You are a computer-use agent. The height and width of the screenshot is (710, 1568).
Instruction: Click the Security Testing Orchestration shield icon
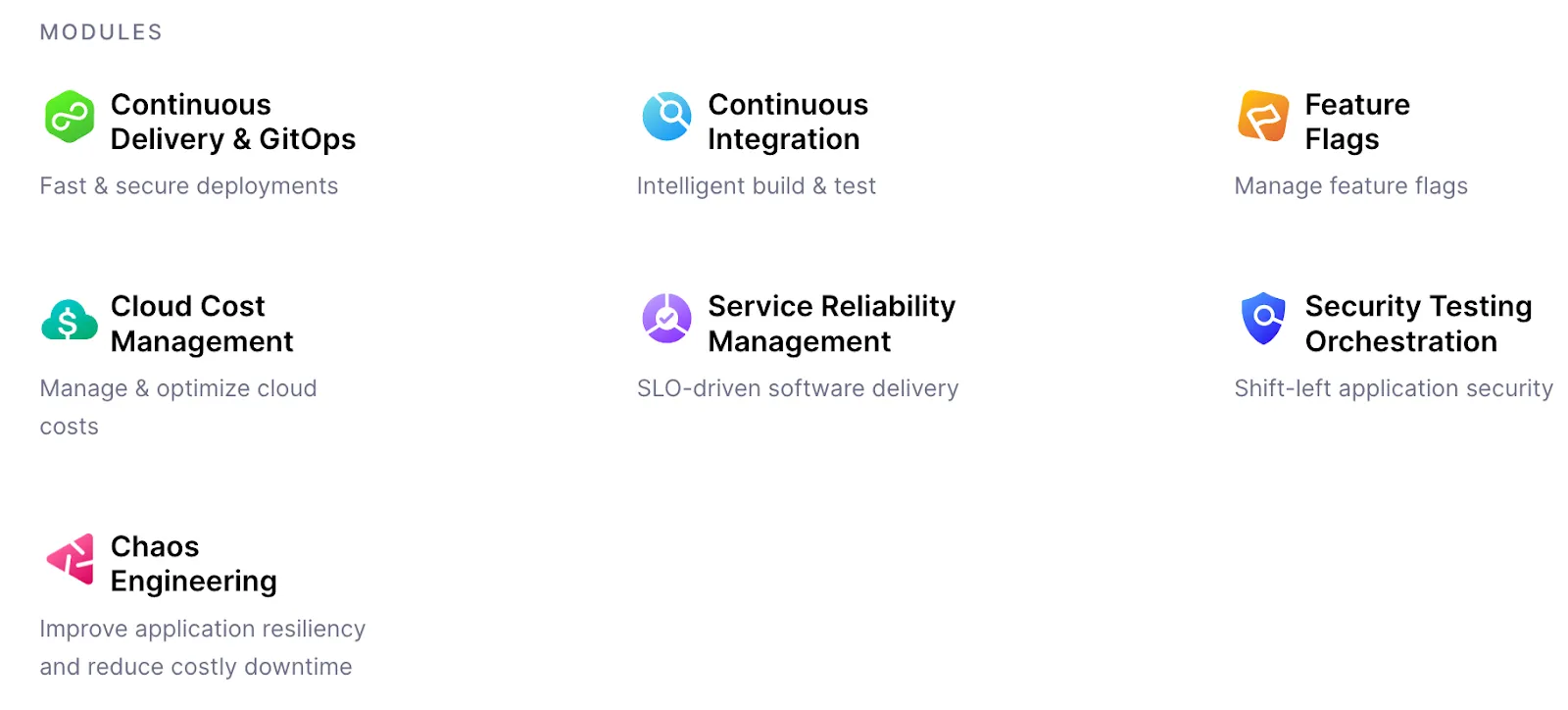click(1262, 319)
